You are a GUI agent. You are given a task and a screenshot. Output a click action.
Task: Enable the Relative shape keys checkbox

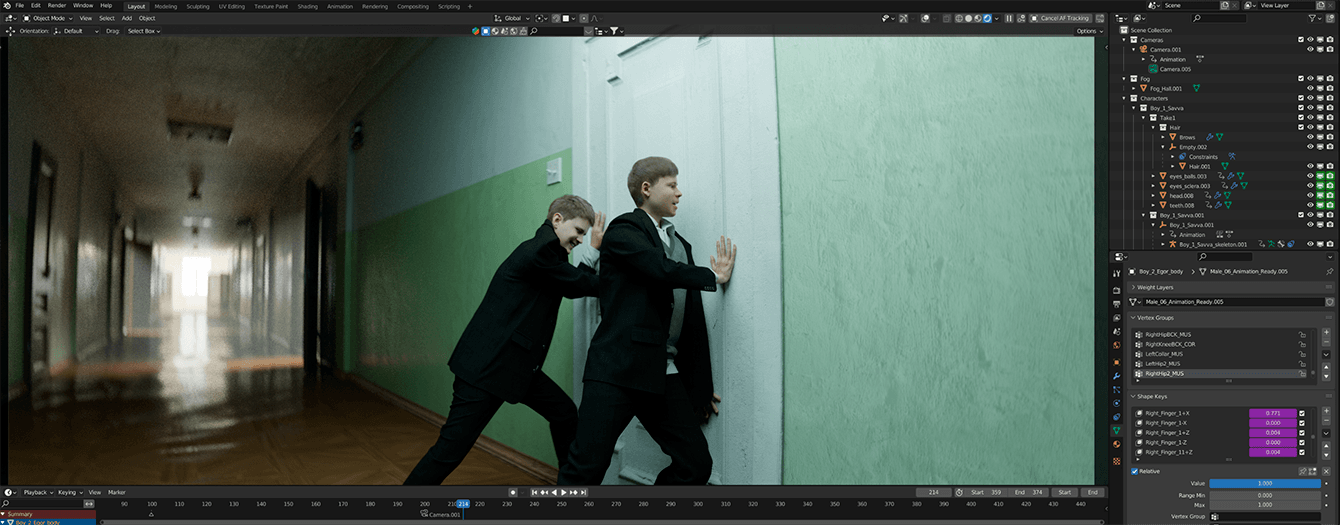coord(1135,471)
